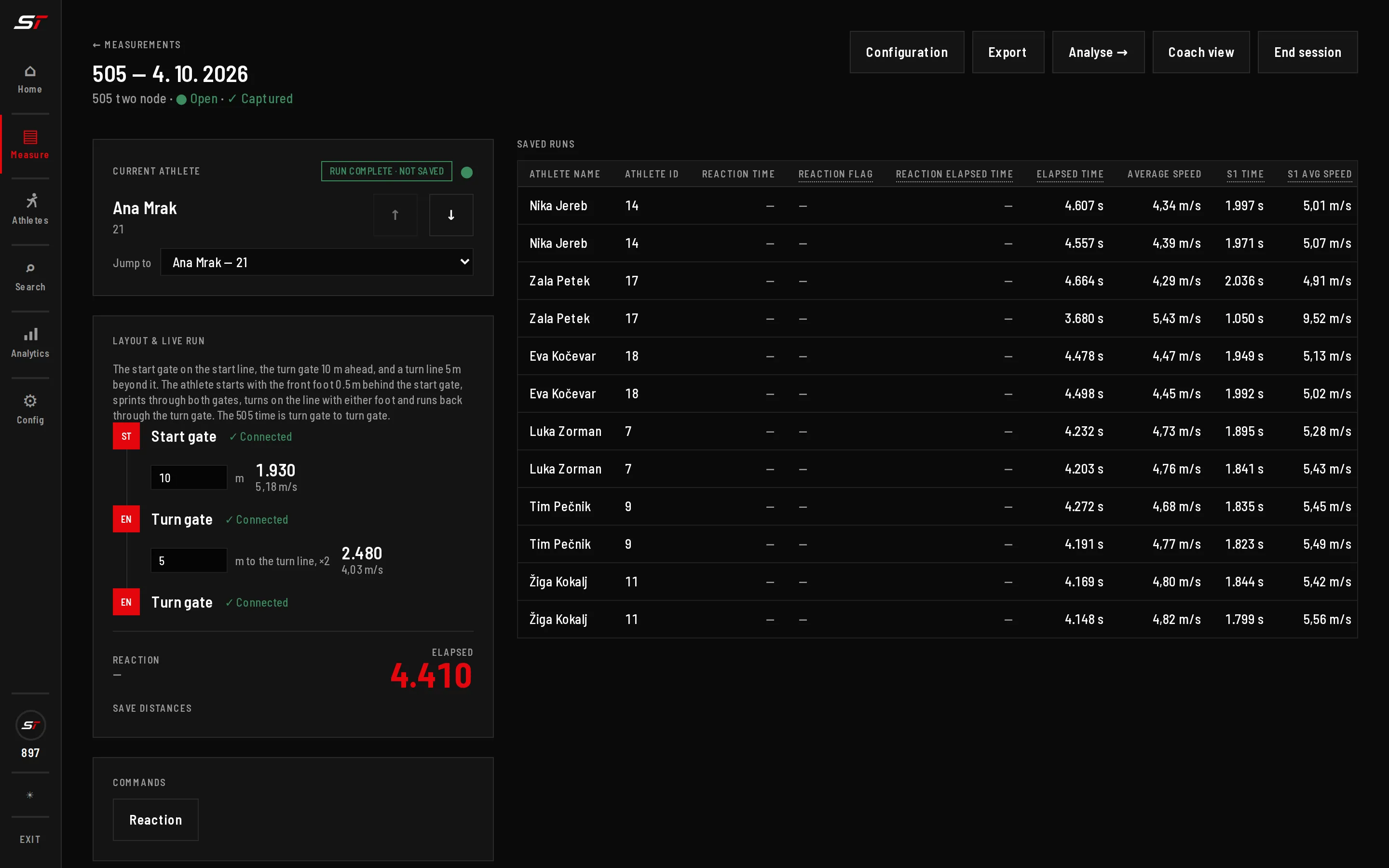
Task: Click the S1 Avg Speed column header
Action: (x=1319, y=174)
